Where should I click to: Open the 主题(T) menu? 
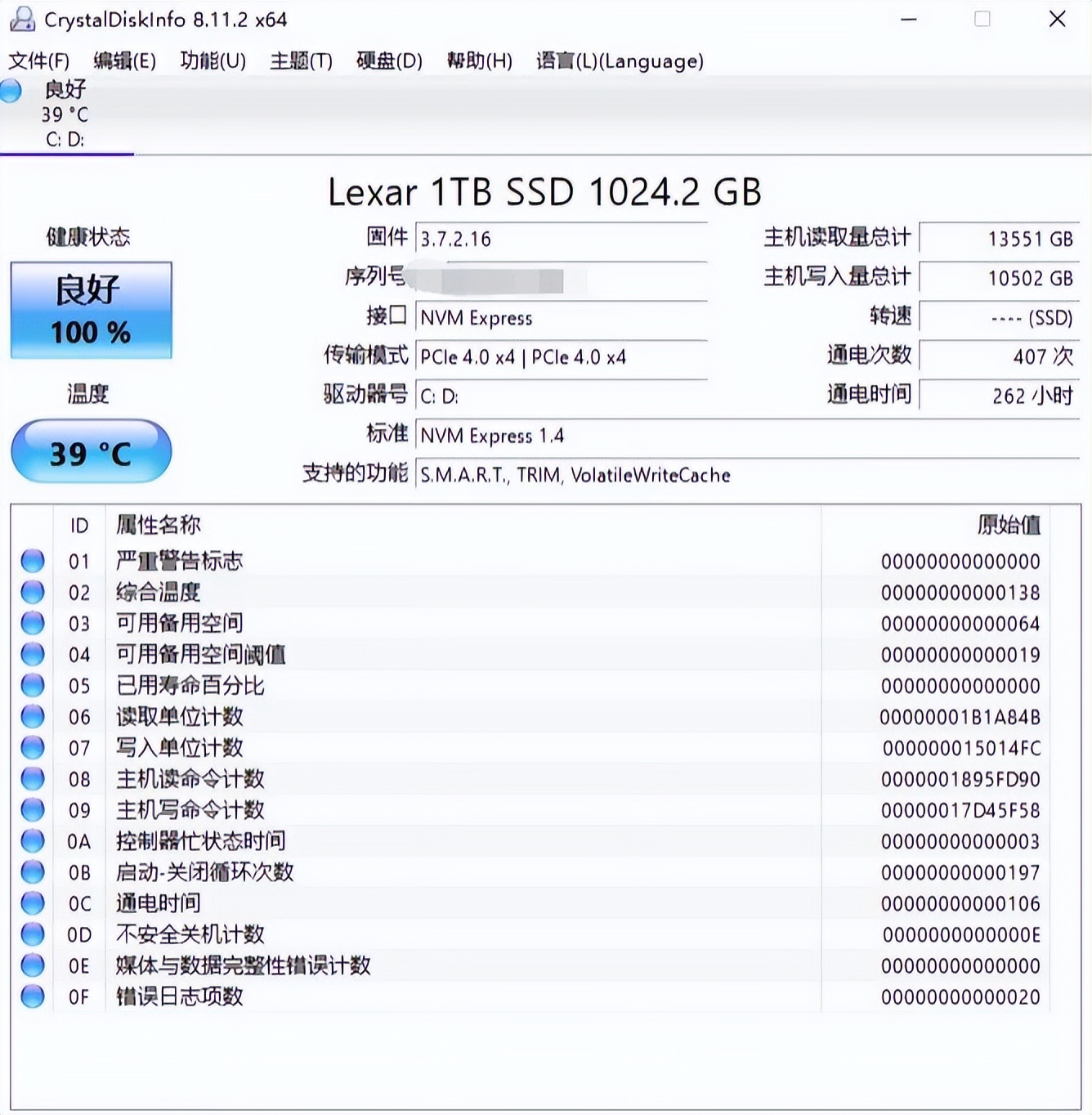[x=299, y=61]
